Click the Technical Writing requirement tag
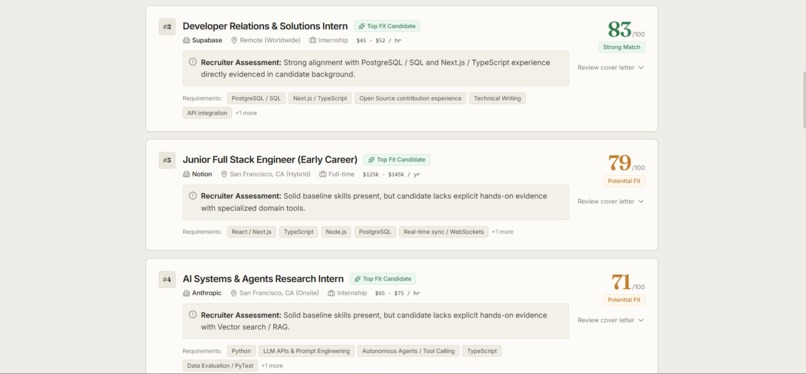The width and height of the screenshot is (806, 374). 497,98
